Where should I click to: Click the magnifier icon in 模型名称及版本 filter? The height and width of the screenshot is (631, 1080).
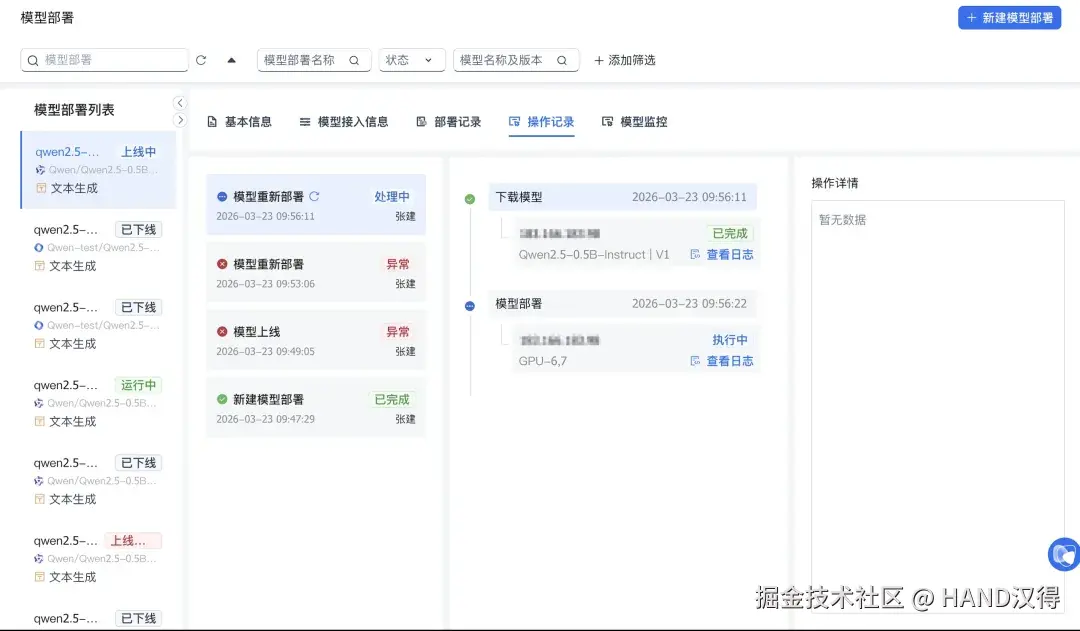click(x=562, y=60)
